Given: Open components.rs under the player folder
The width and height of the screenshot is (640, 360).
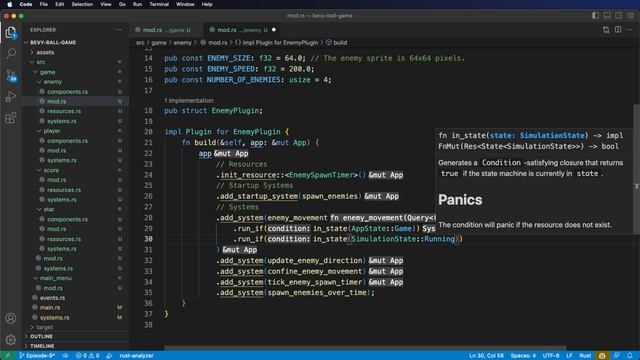Looking at the screenshot, I should point(67,141).
